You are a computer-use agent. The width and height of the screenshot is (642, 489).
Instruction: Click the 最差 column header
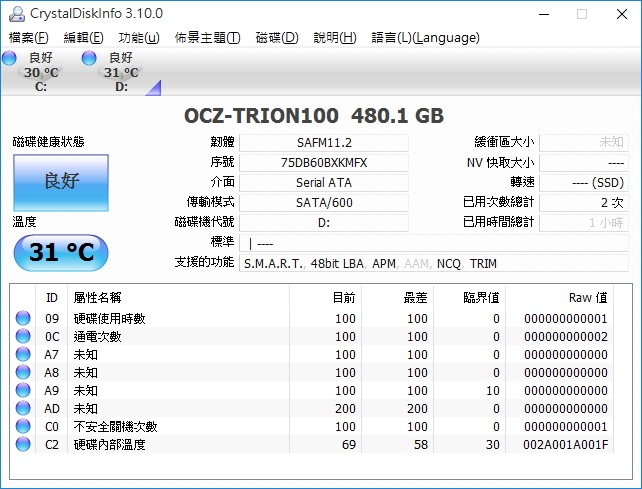(x=398, y=298)
